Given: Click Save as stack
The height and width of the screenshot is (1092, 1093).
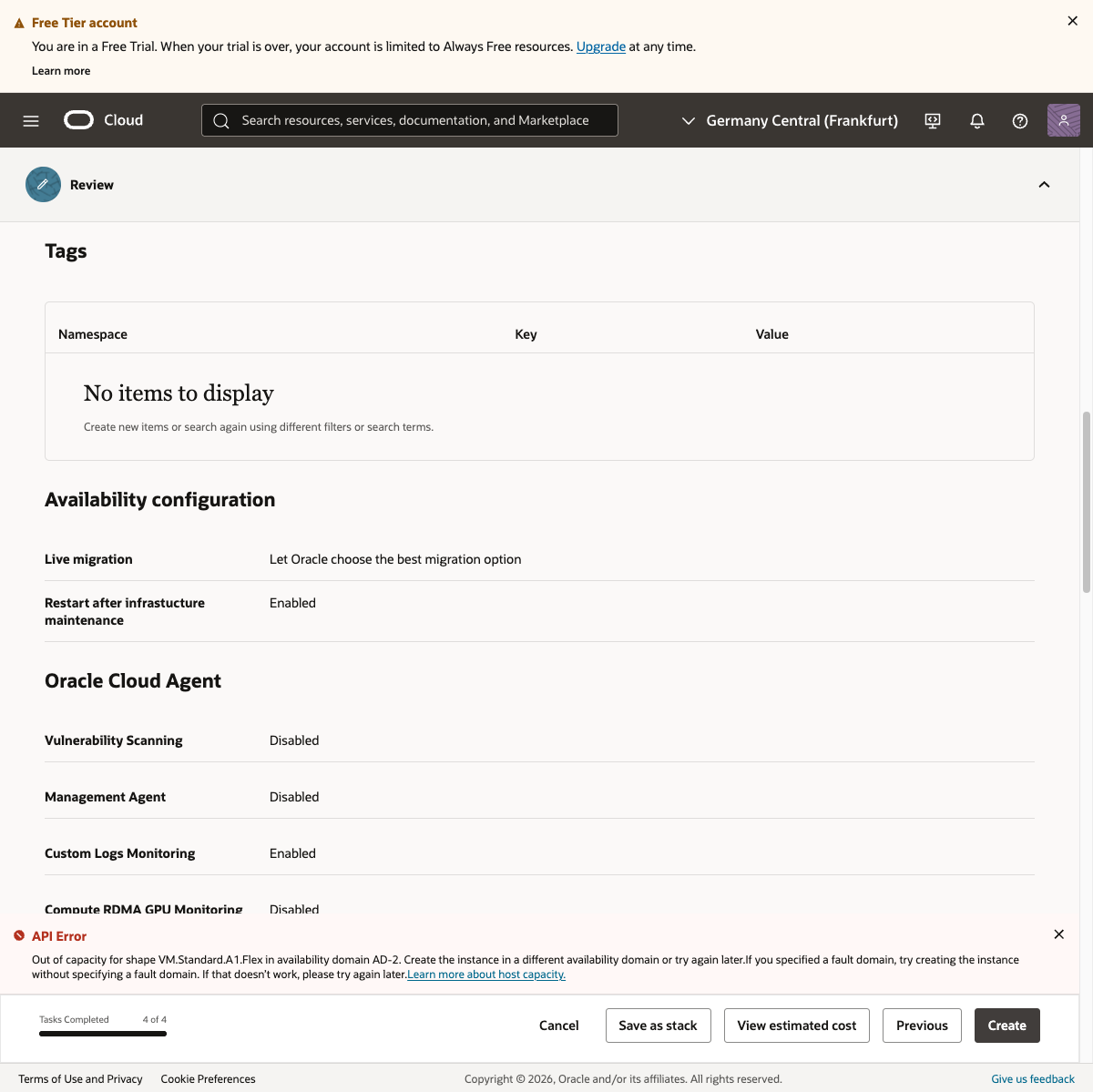Looking at the screenshot, I should tap(658, 1026).
